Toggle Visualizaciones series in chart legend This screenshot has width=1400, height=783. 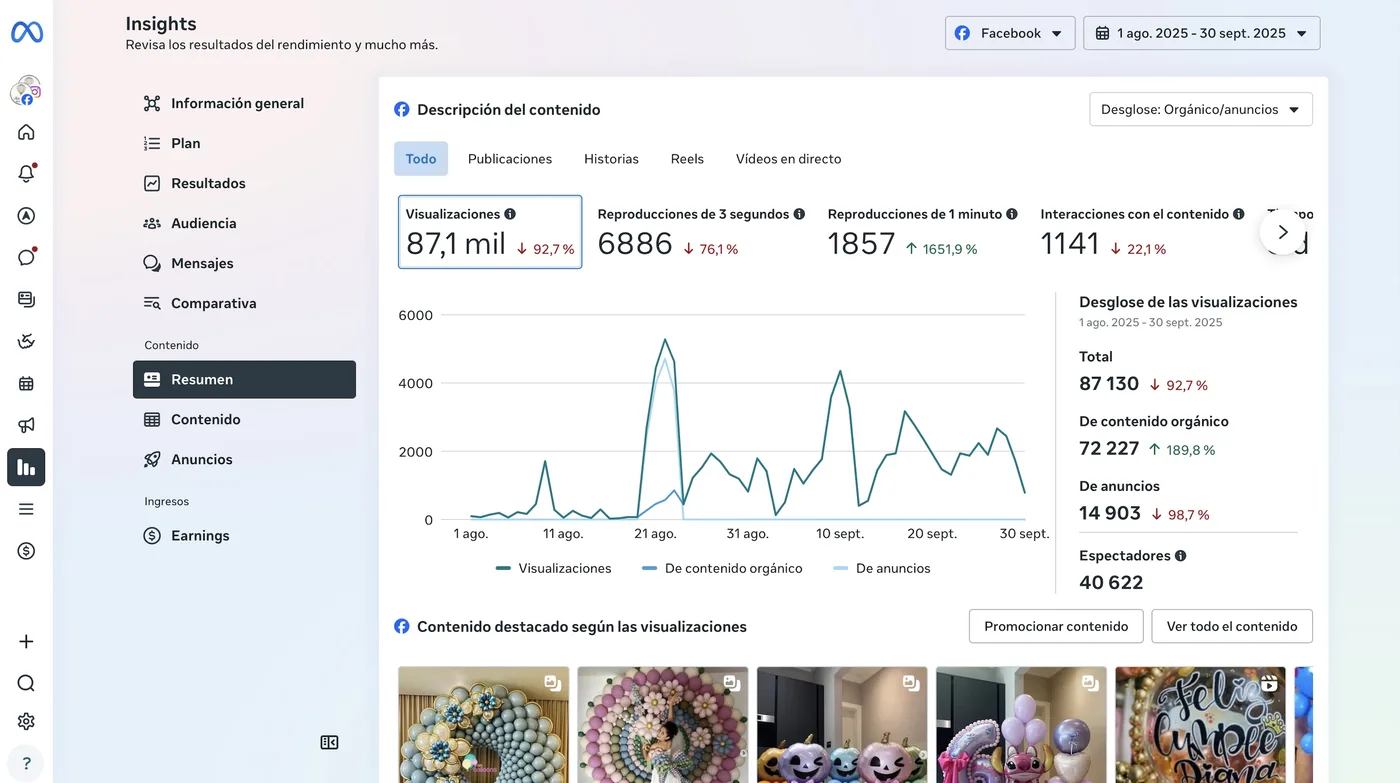(x=553, y=568)
